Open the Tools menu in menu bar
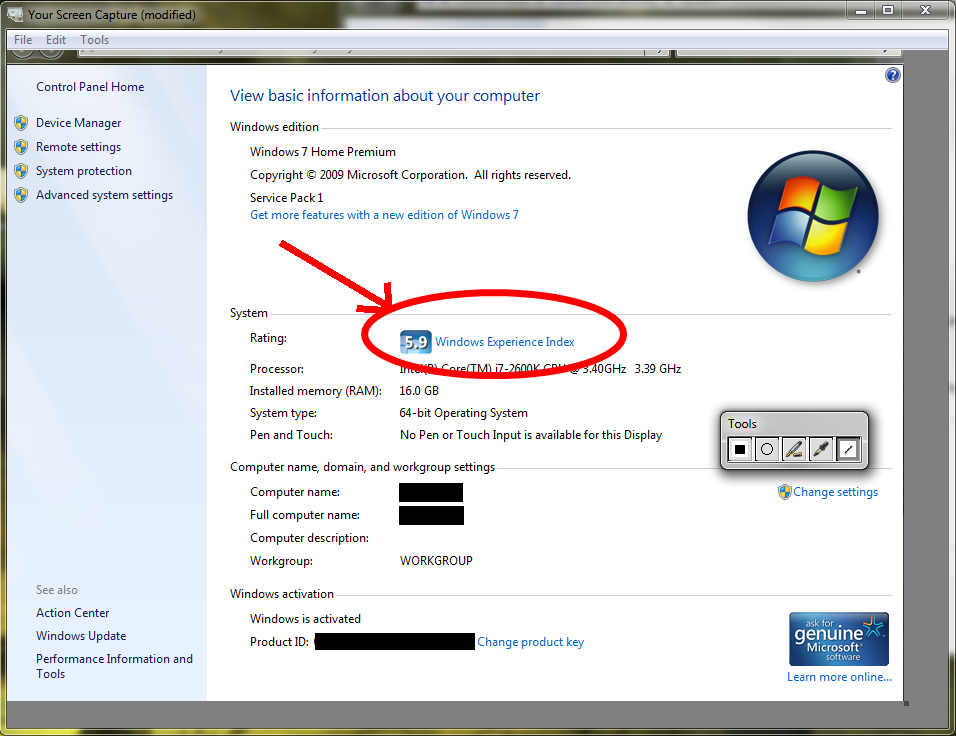This screenshot has width=956, height=736. pyautogui.click(x=95, y=40)
